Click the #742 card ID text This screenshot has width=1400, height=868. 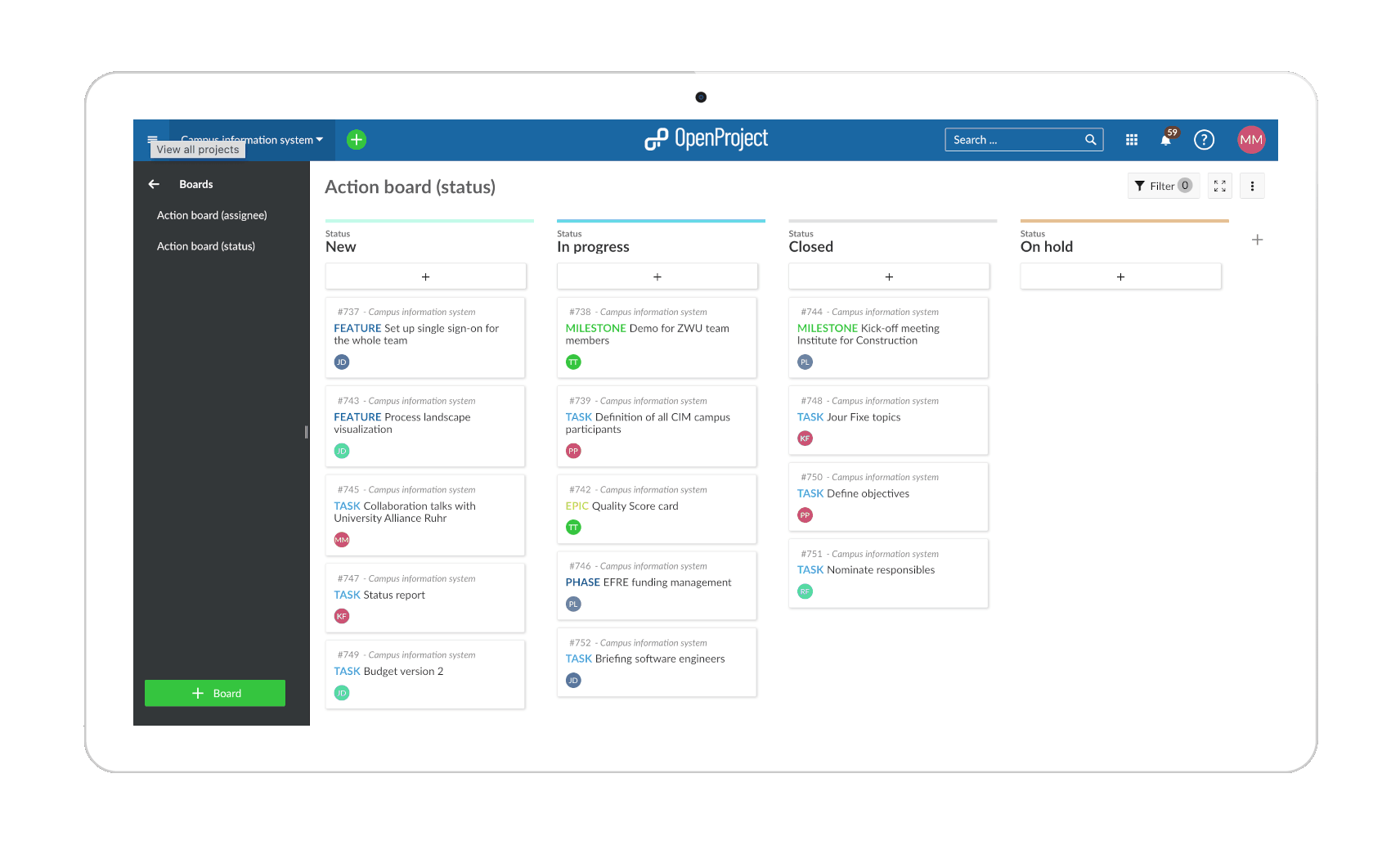click(x=580, y=490)
